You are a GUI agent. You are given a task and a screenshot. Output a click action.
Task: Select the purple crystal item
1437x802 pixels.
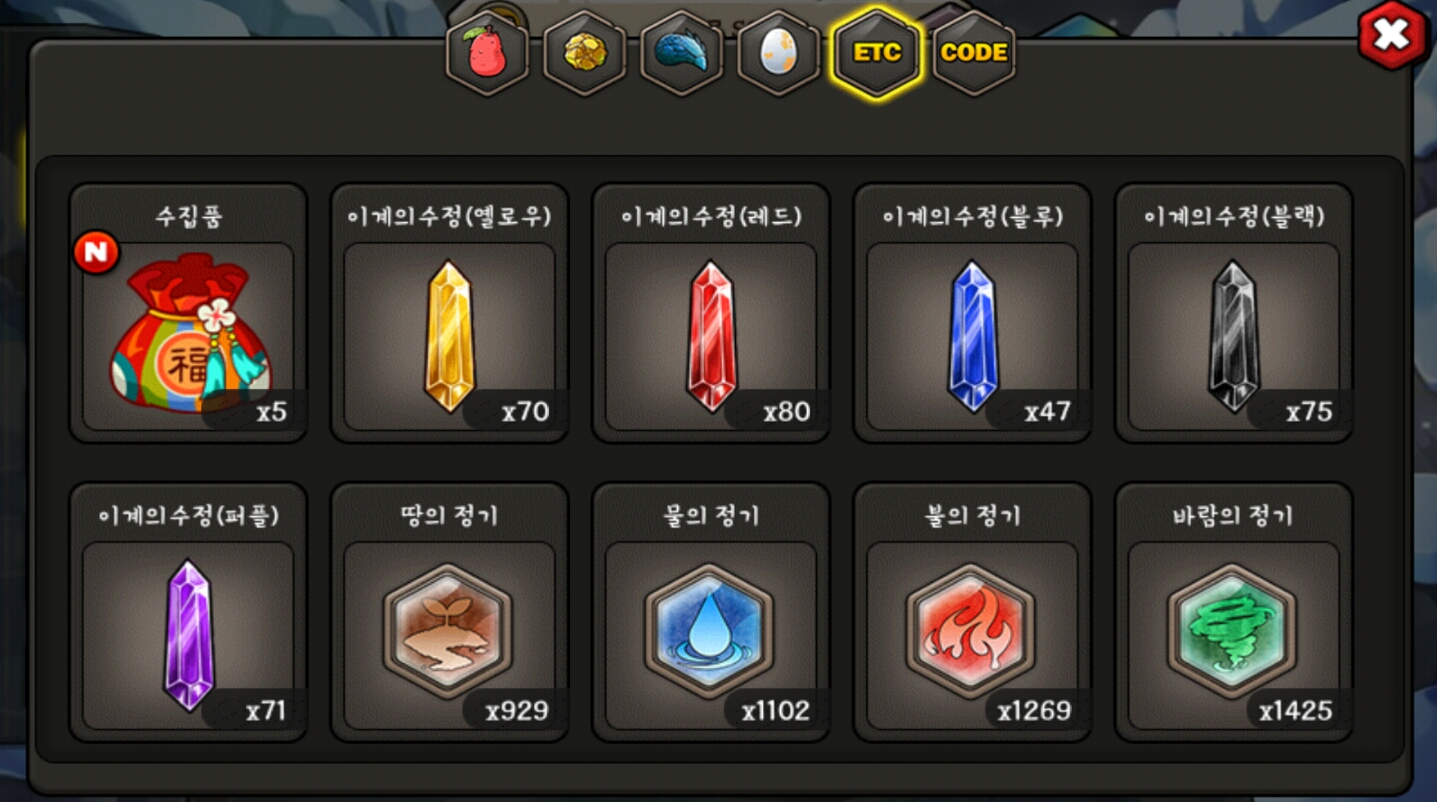[x=188, y=636]
